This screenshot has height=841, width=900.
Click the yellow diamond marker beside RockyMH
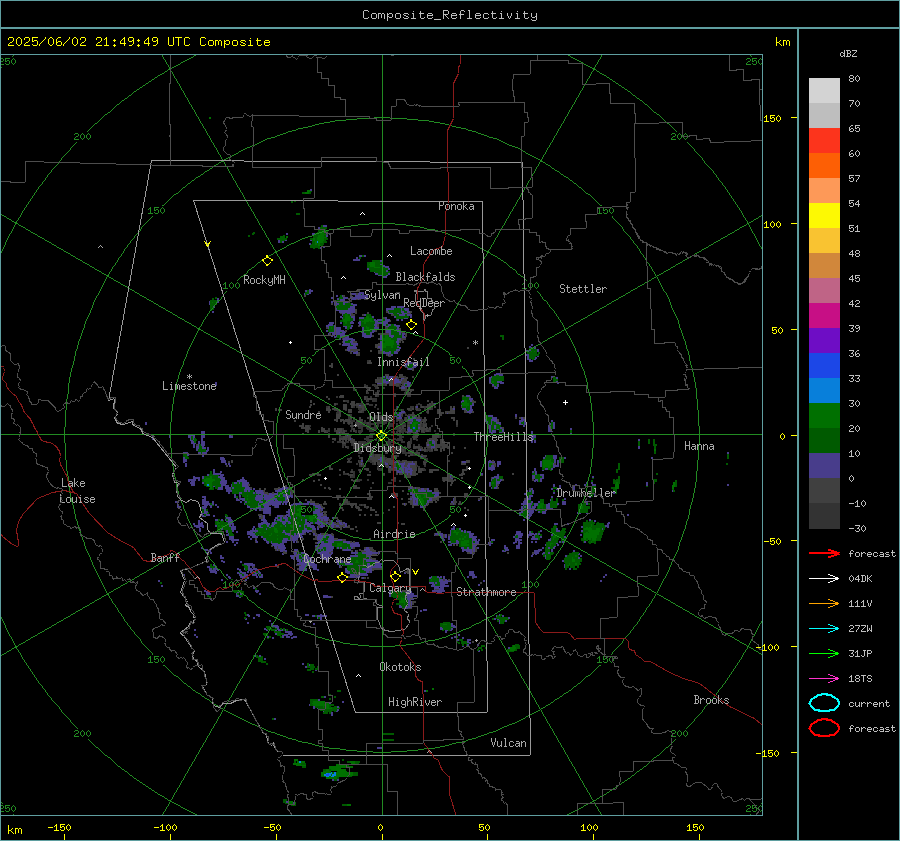point(267,261)
